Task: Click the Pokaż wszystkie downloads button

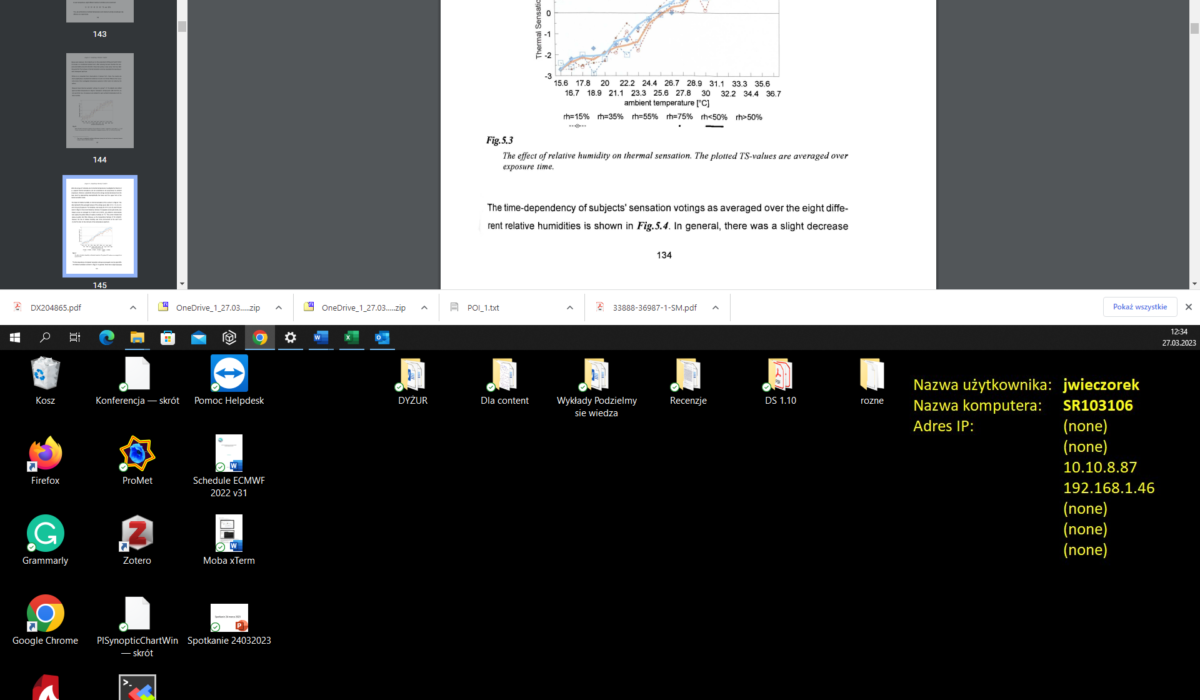Action: tap(1139, 308)
